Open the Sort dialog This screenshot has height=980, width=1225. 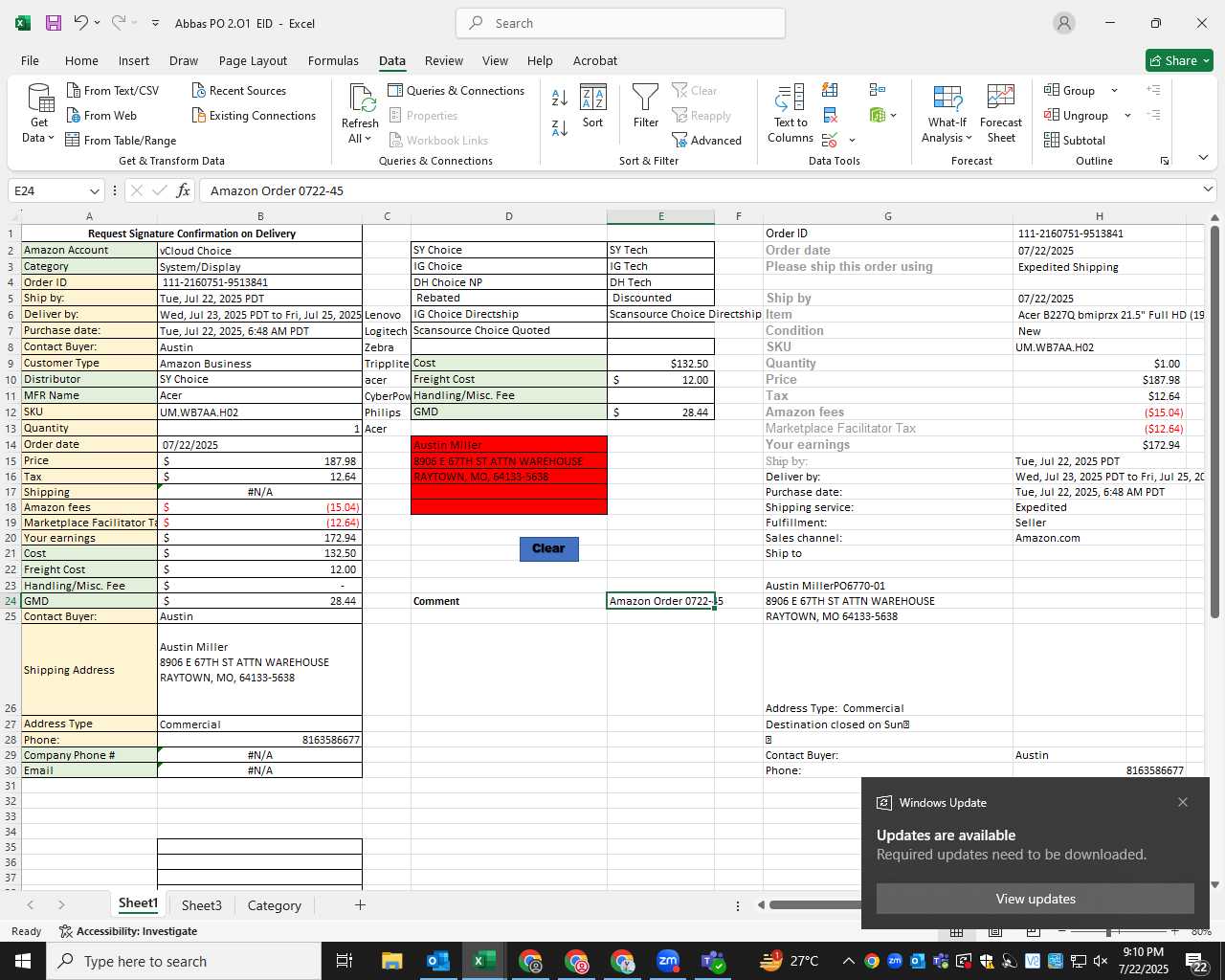pyautogui.click(x=593, y=106)
